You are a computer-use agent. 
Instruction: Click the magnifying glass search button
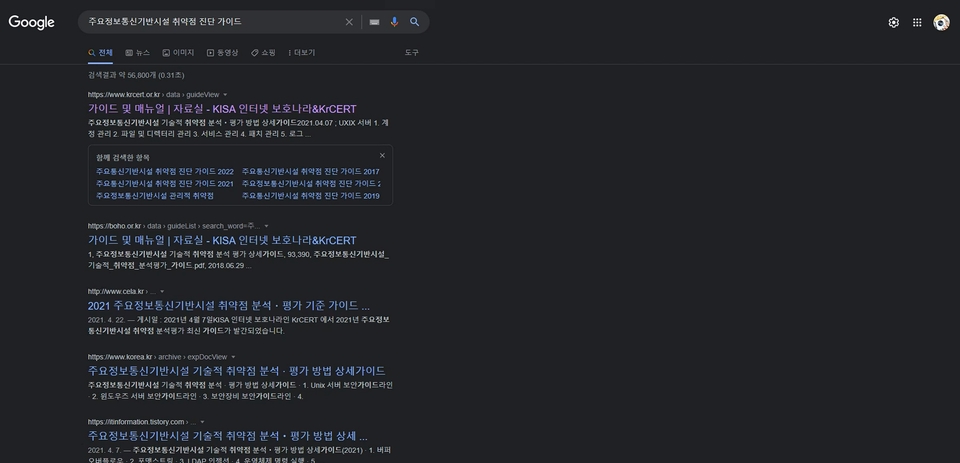[x=414, y=22]
